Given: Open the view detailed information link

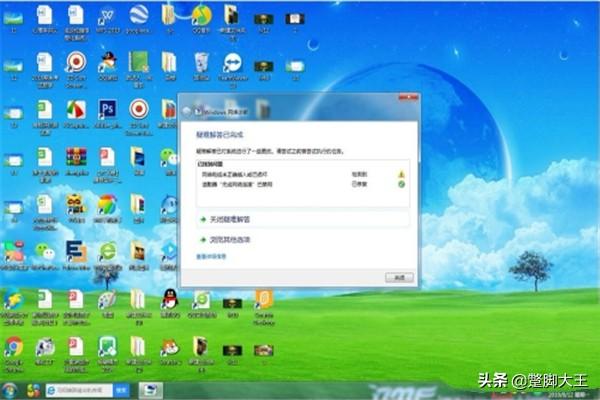Looking at the screenshot, I should 211,256.
